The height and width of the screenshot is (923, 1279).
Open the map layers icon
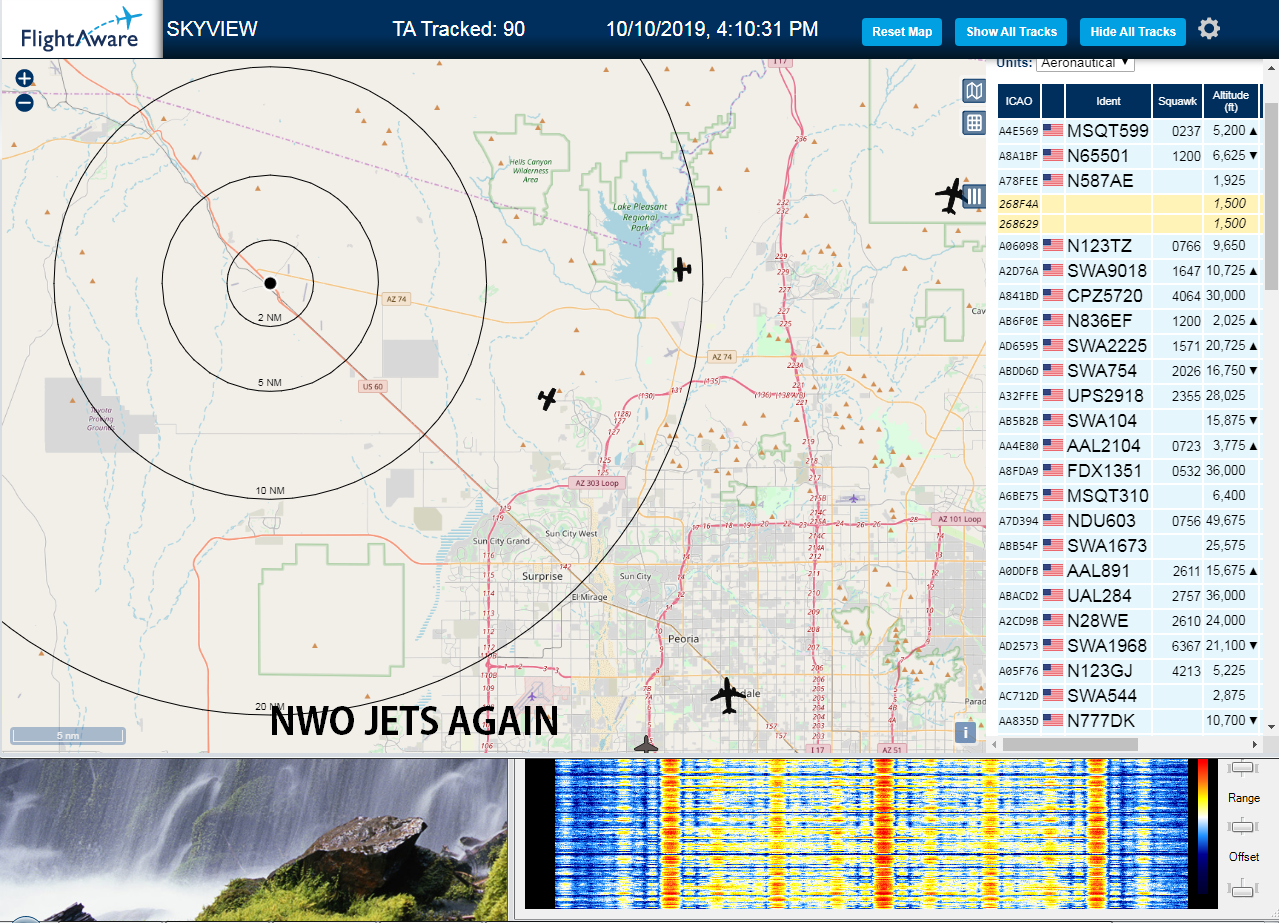pyautogui.click(x=973, y=91)
